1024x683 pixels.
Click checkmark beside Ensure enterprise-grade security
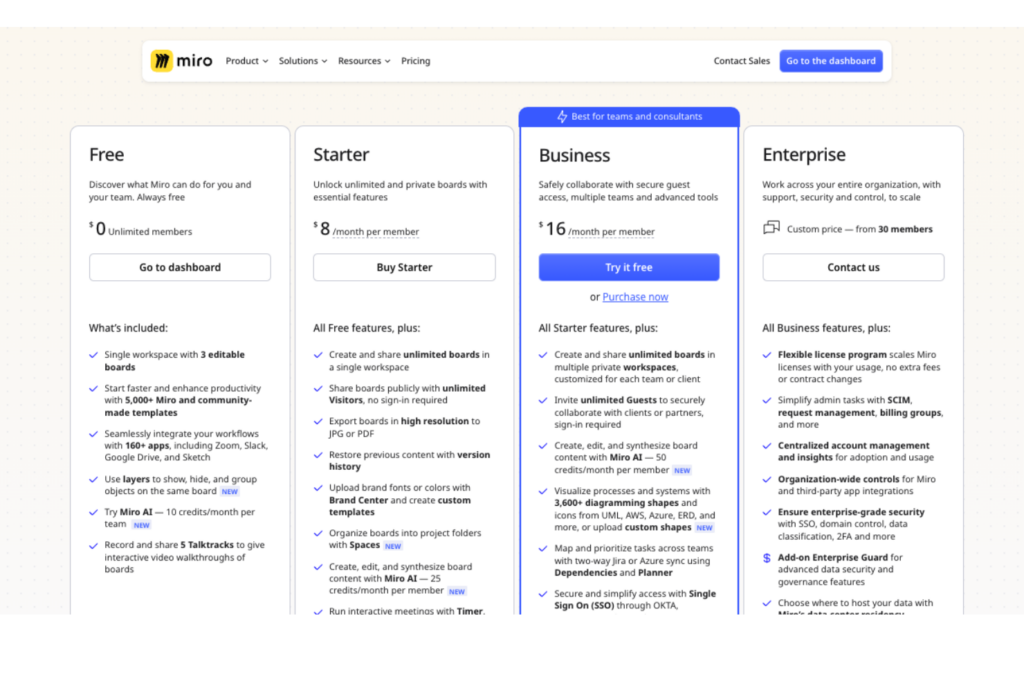[767, 513]
